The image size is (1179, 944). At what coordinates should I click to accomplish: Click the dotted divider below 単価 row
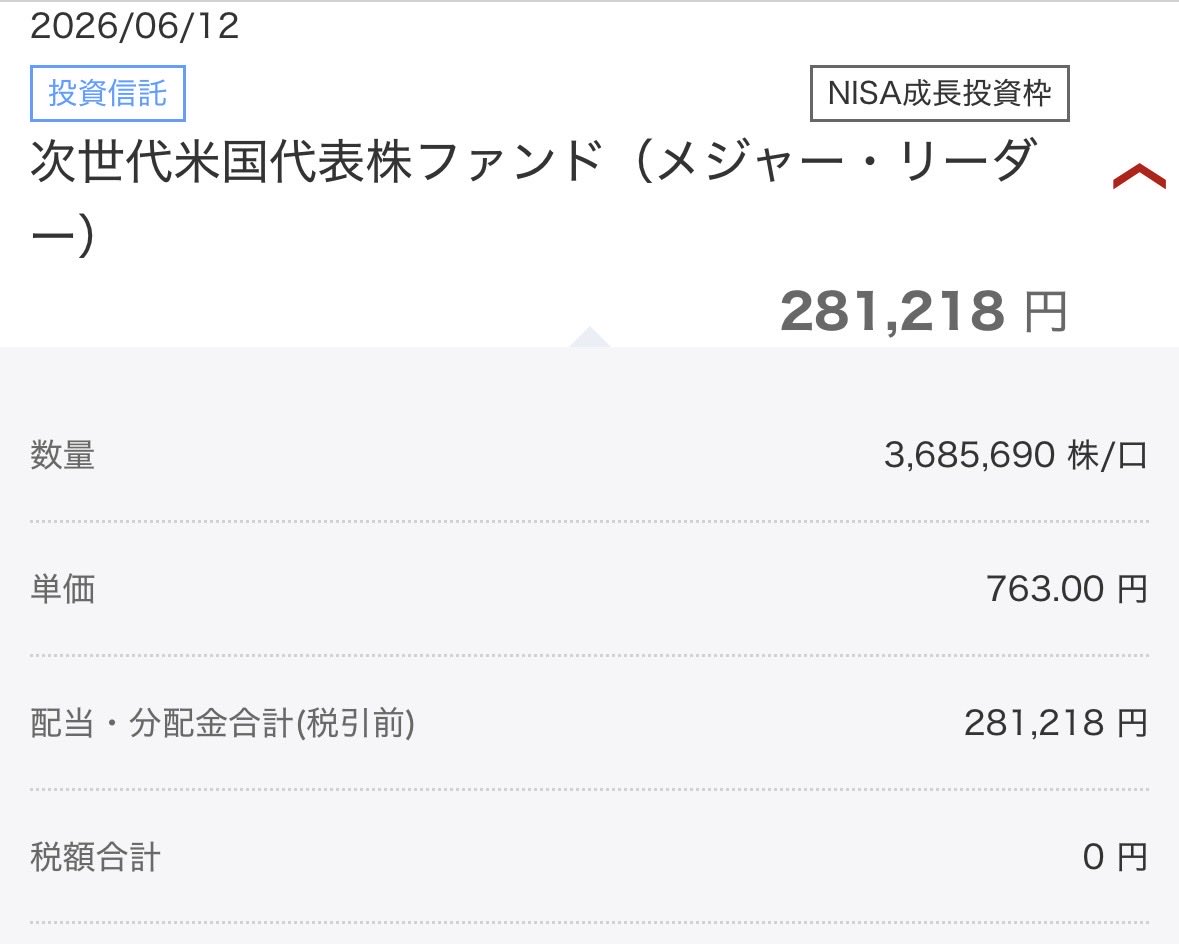pyautogui.click(x=590, y=655)
